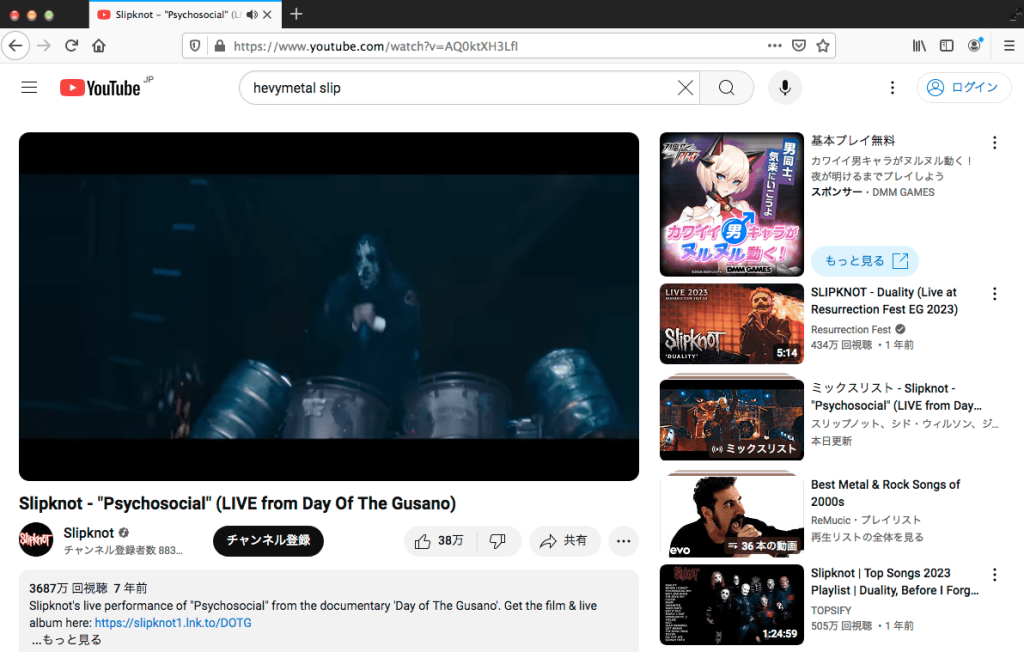Open the Slipknot channel name link
Screen dimensions: 1024x652
[89, 533]
